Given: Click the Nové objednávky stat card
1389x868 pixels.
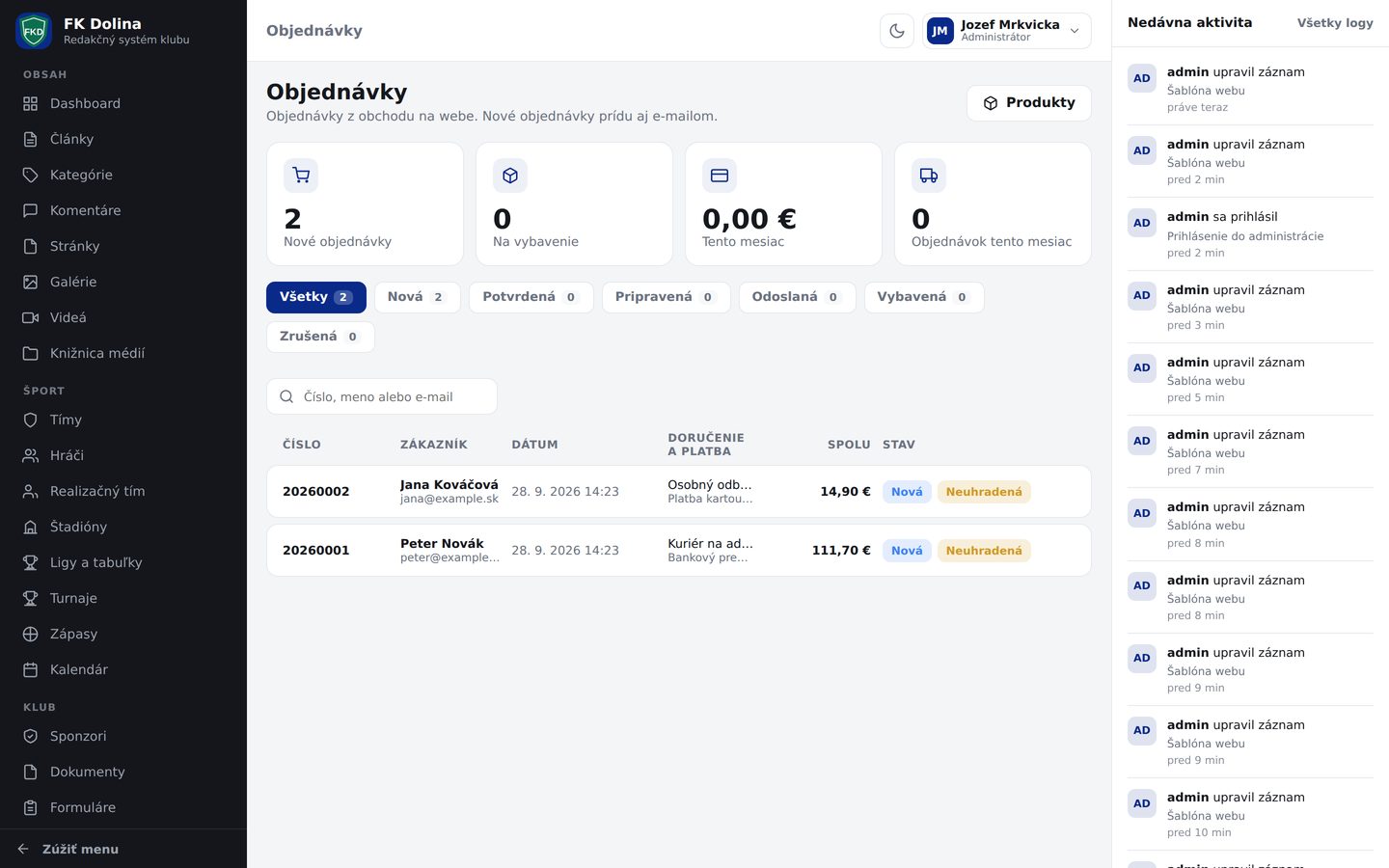Looking at the screenshot, I should click(365, 203).
